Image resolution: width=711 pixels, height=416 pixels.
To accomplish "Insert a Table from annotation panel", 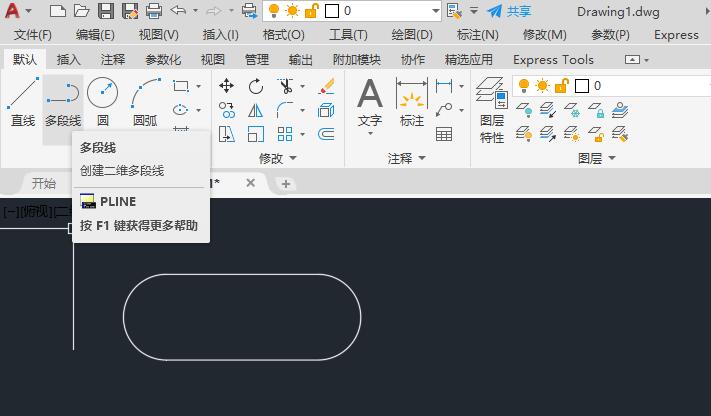I will (x=443, y=134).
